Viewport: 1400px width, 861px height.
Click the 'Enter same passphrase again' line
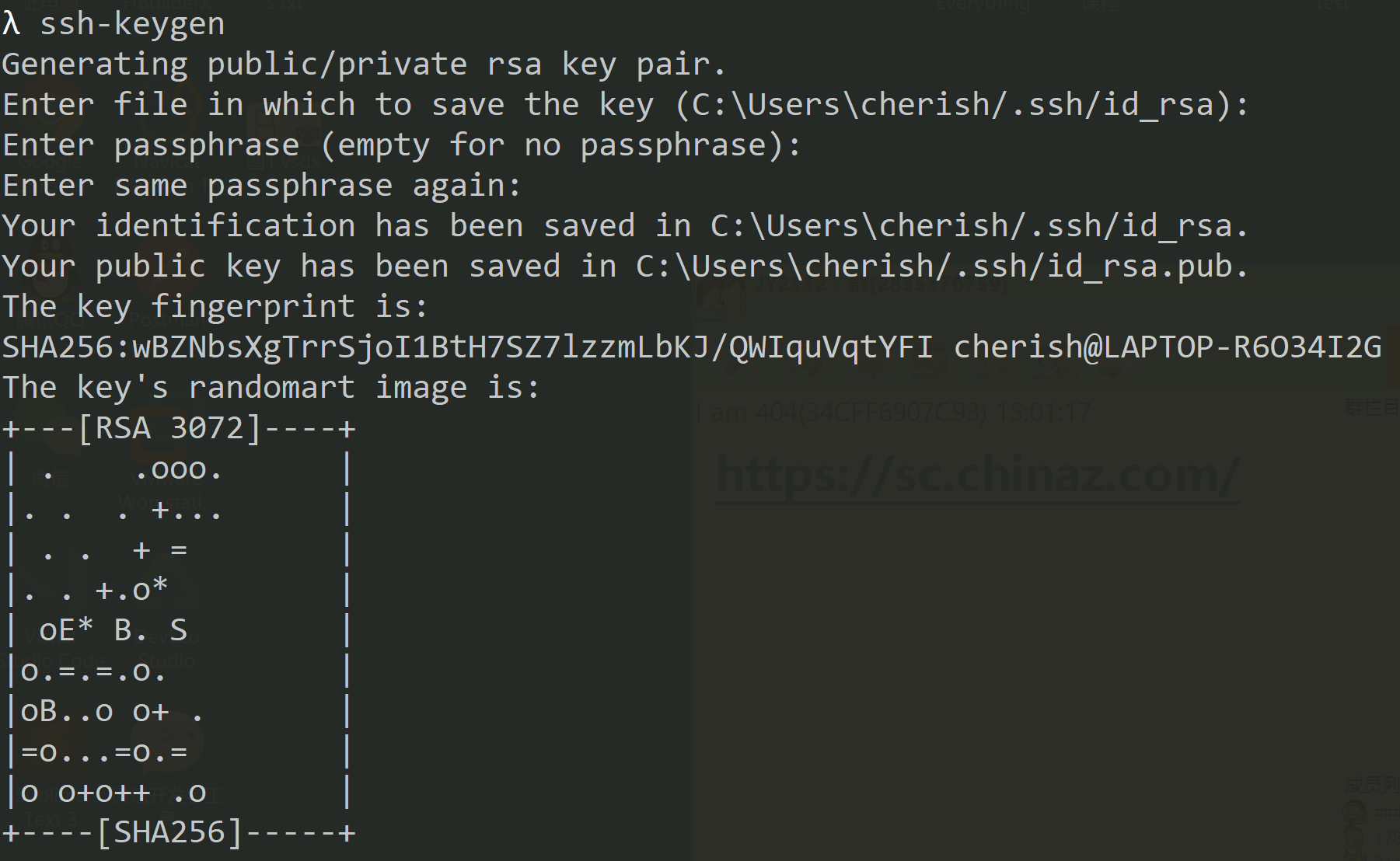coord(261,185)
